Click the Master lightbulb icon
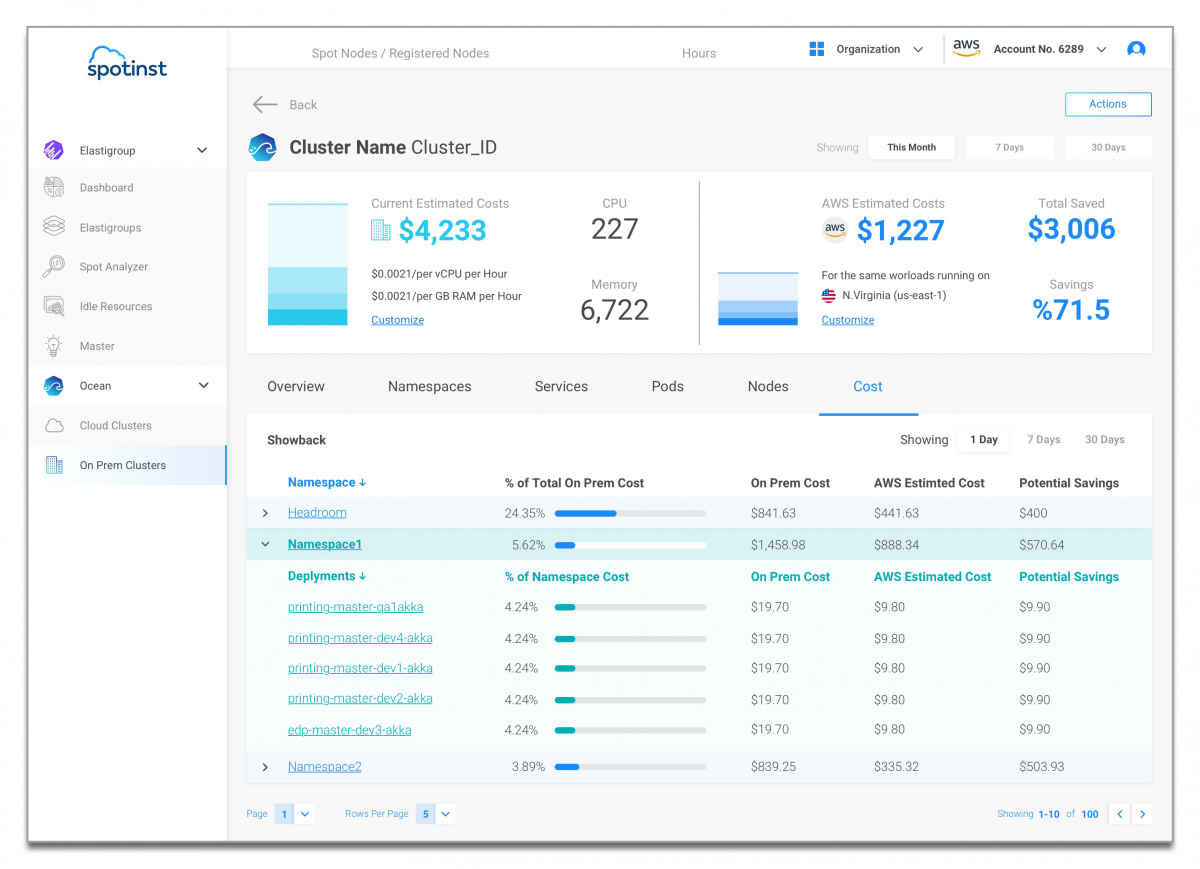 tap(54, 346)
